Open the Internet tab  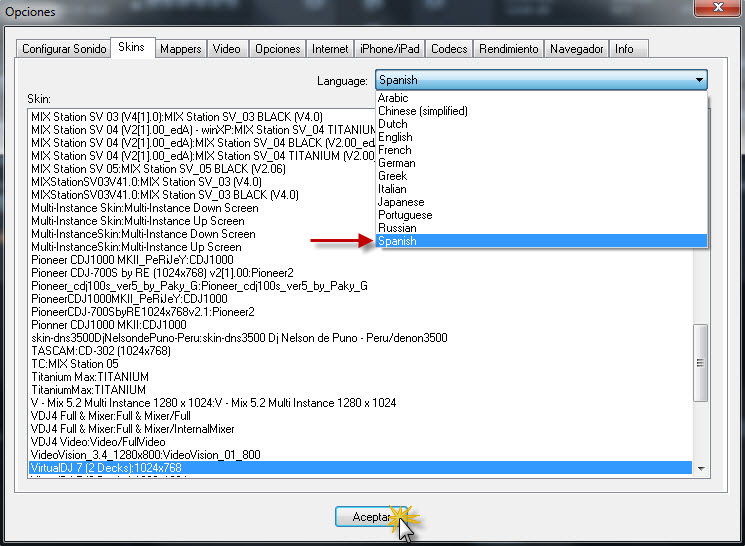tap(330, 49)
